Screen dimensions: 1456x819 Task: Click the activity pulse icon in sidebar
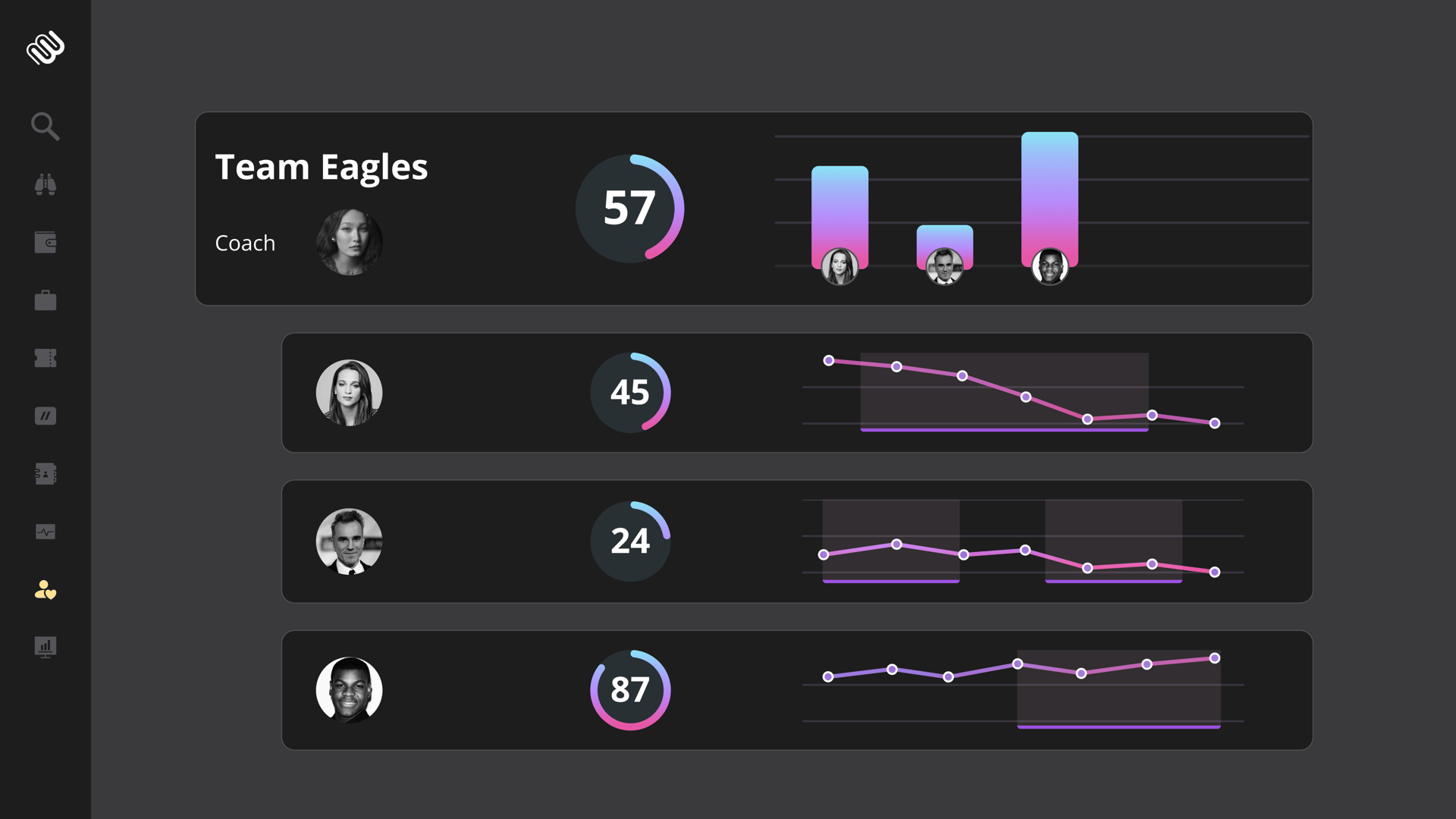point(45,532)
